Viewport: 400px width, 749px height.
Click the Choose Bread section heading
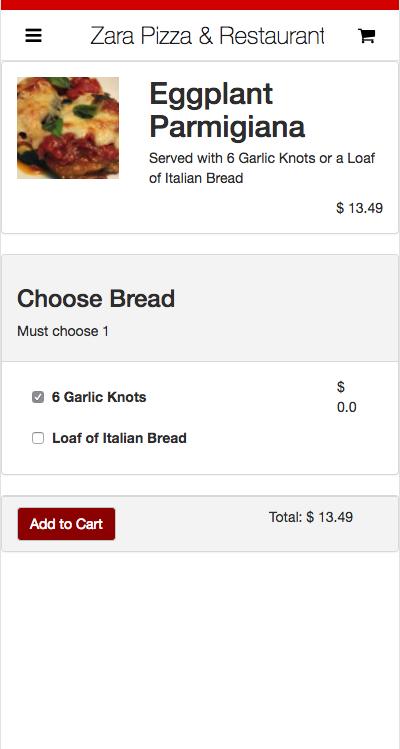pos(96,299)
